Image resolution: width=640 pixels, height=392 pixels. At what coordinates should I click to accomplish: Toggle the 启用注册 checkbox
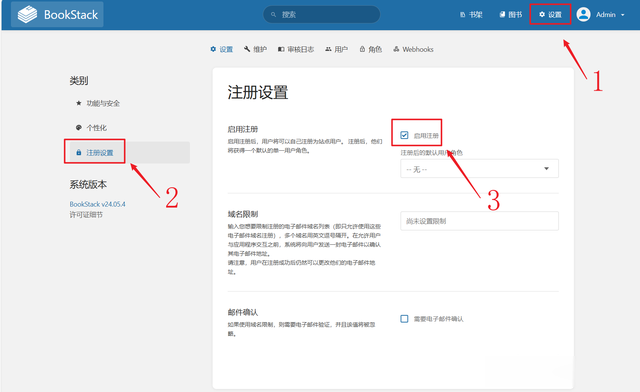point(404,135)
